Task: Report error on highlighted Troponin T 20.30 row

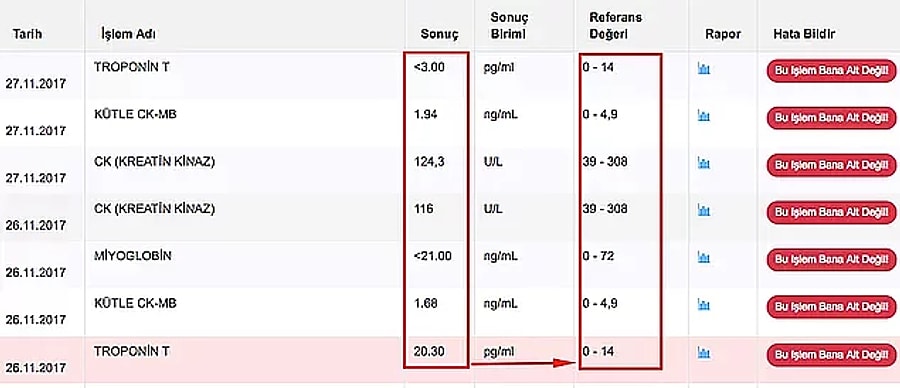Action: click(x=831, y=355)
